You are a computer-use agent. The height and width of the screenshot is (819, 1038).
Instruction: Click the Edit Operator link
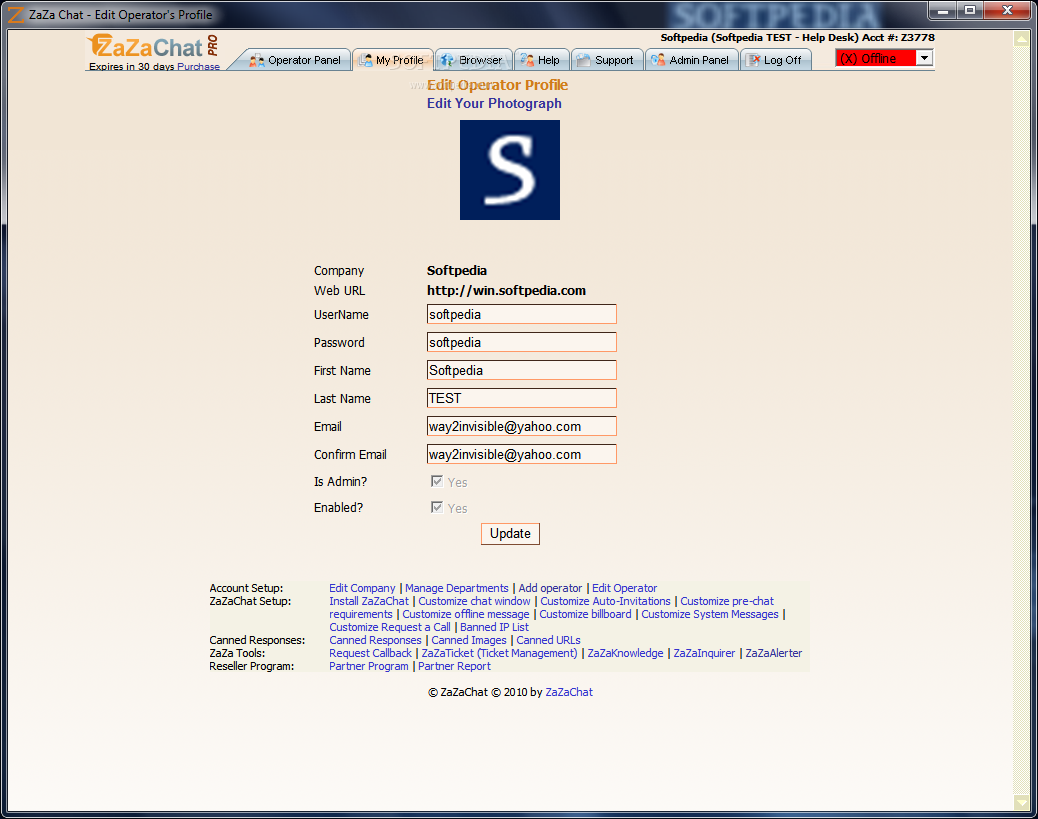[x=624, y=588]
